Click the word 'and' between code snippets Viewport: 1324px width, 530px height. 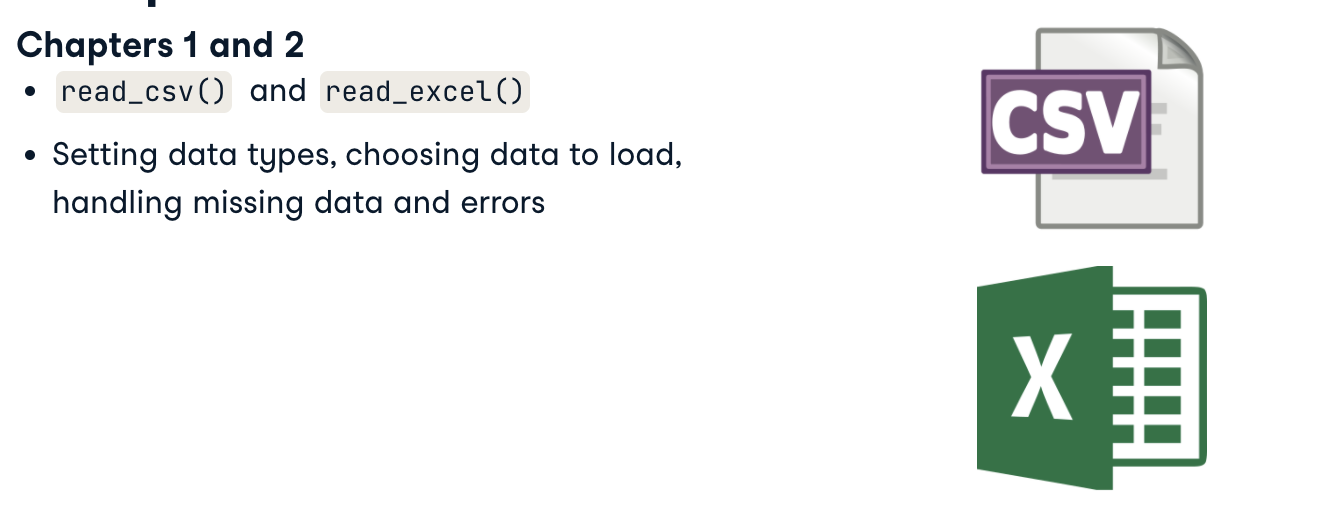tap(277, 91)
